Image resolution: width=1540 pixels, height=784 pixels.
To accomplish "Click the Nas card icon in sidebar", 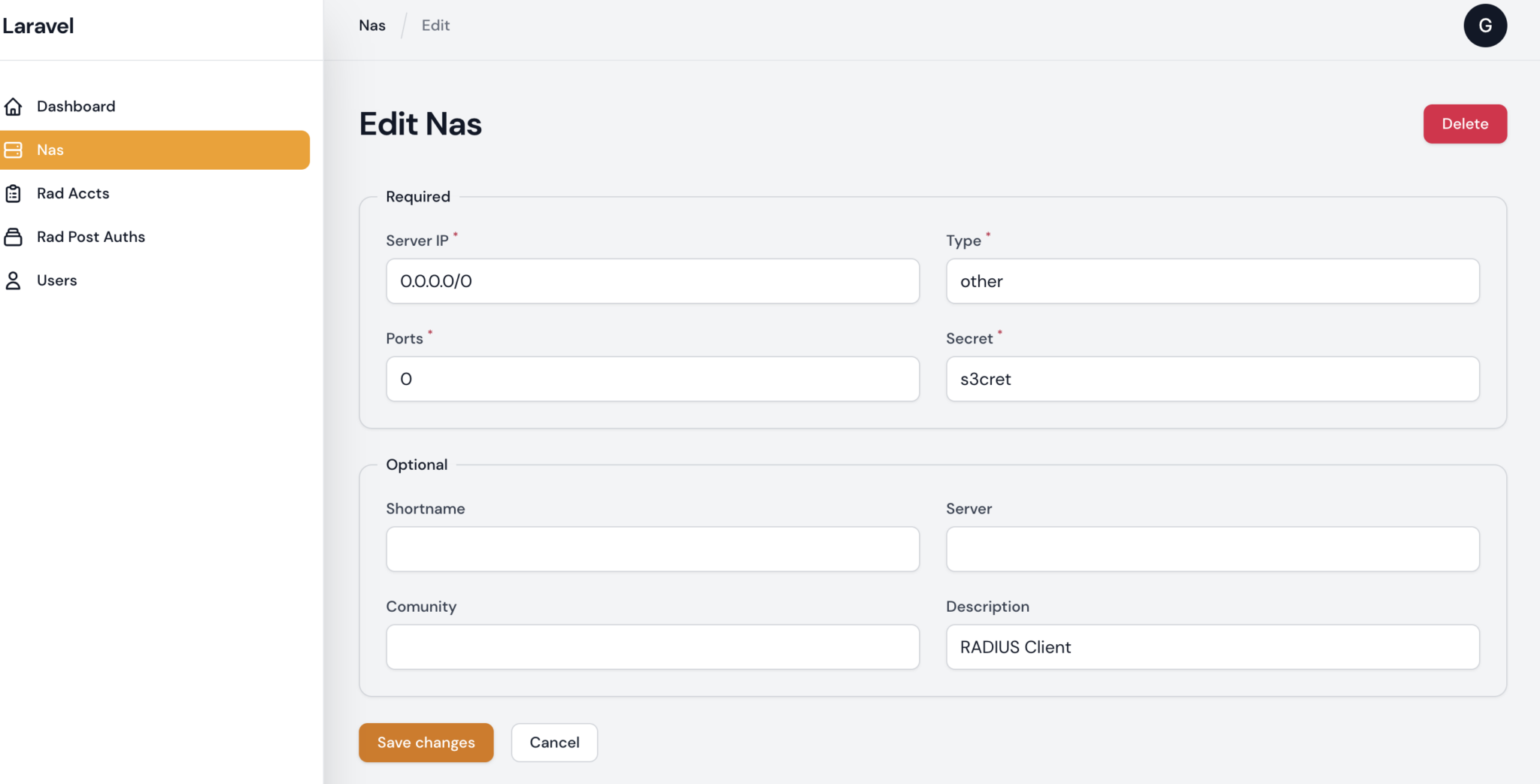I will tap(14, 150).
